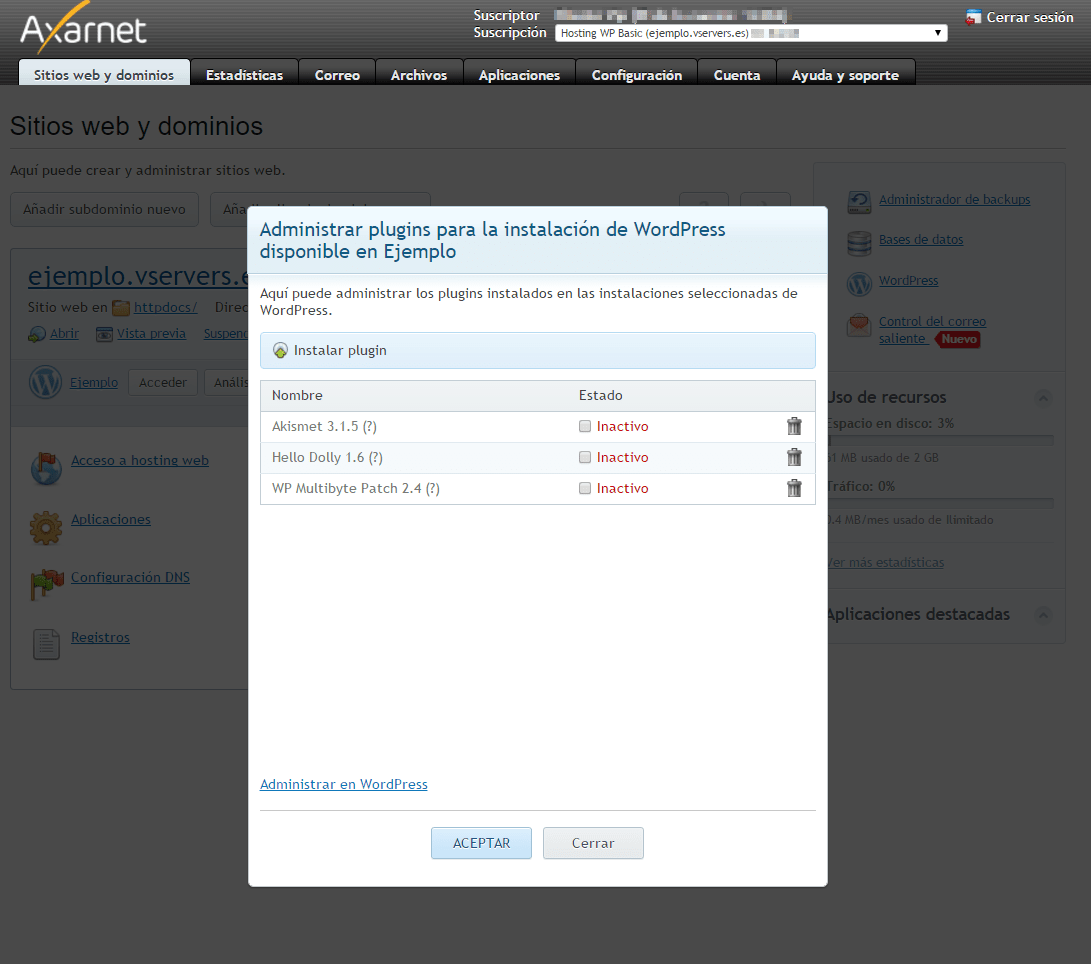
Task: Click the Registros document icon
Action: click(x=46, y=644)
